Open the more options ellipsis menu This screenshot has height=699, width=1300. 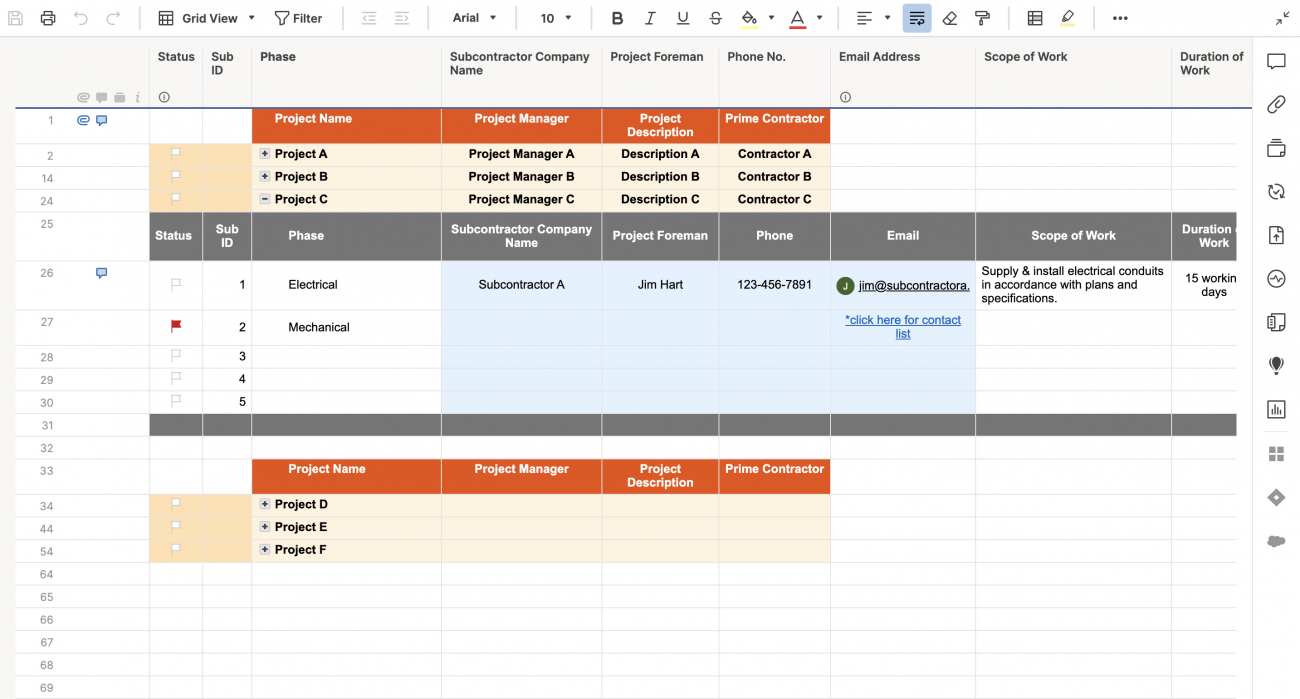(1120, 18)
